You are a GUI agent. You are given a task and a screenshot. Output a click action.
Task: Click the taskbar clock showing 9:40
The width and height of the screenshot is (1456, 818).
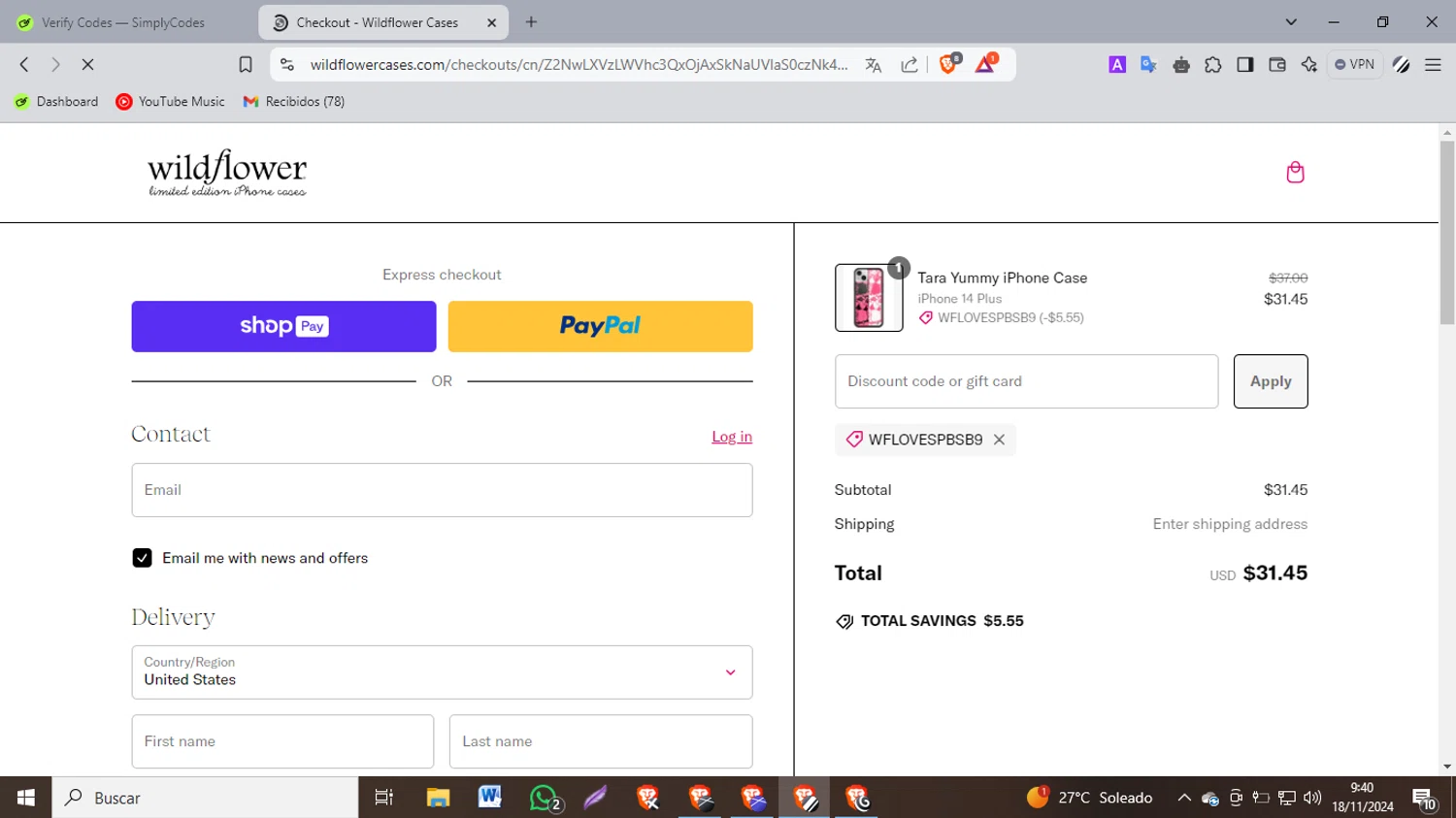coord(1362,798)
